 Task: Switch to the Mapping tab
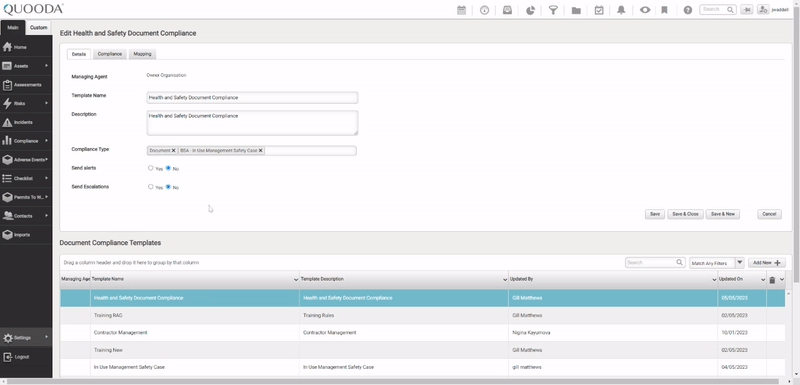click(142, 54)
